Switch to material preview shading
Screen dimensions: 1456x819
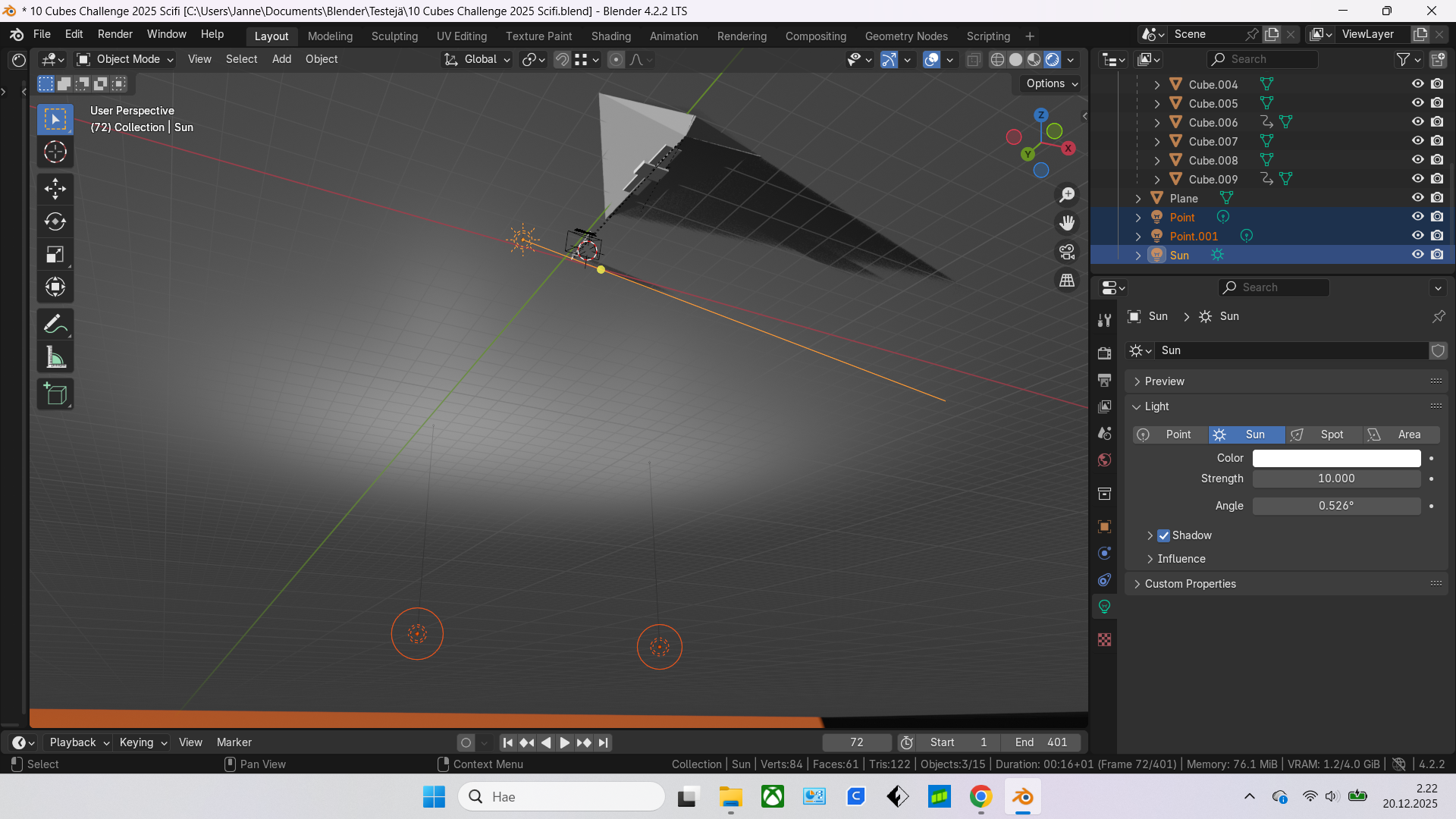1034,59
